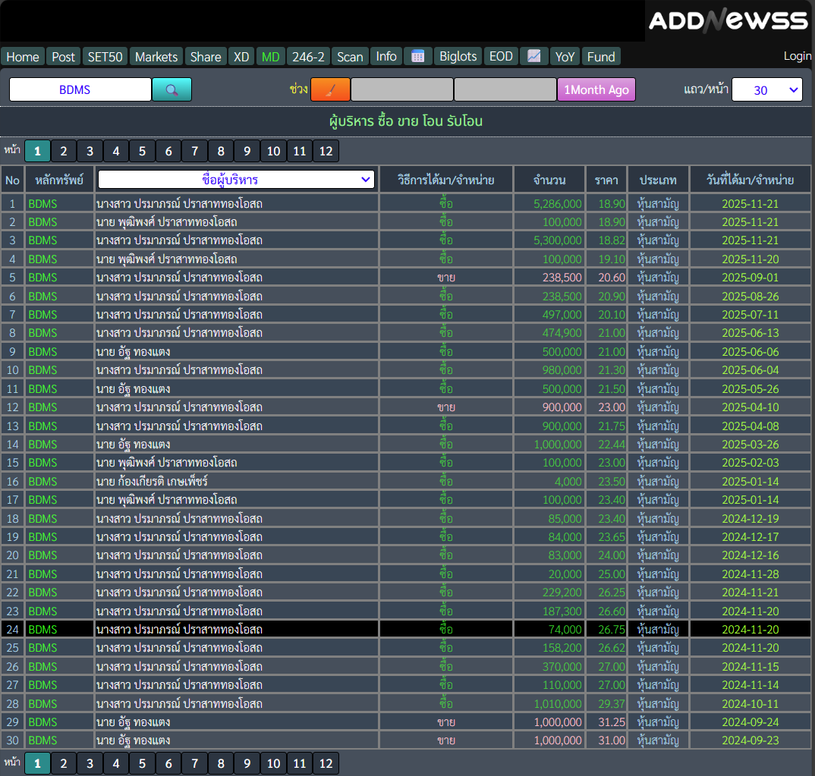The width and height of the screenshot is (815, 776).
Task: Go to page 12 in top pagination
Action: tap(325, 151)
